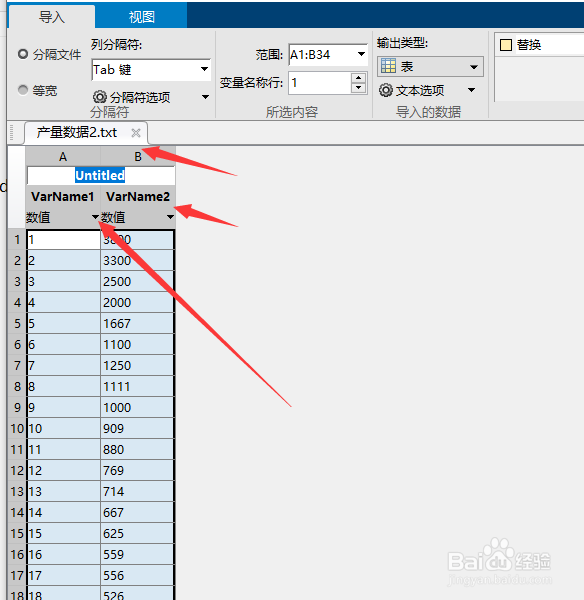
Task: Click the VarName1 variable name
Action: pos(63,197)
